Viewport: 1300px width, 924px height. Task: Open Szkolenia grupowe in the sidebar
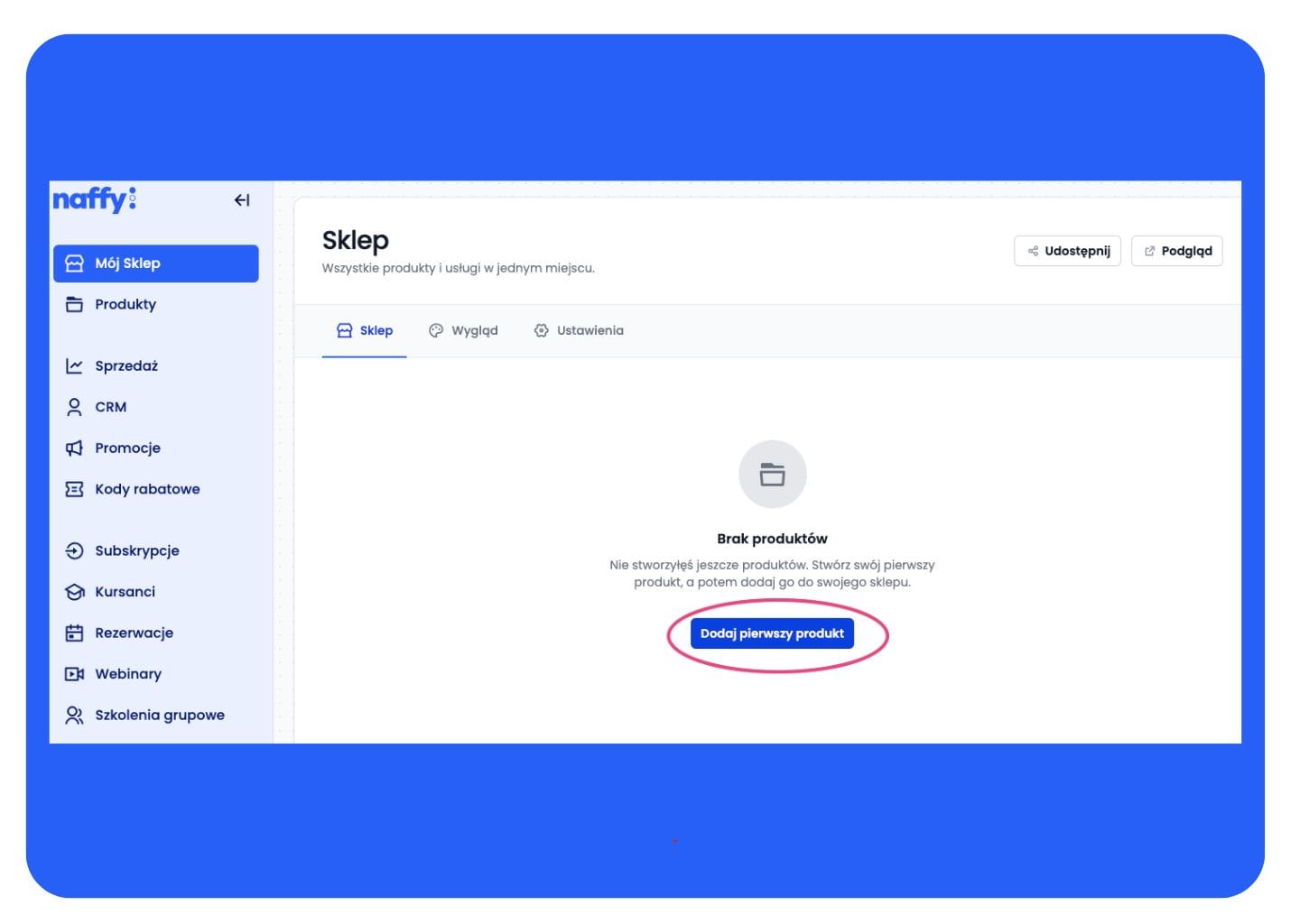pyautogui.click(x=159, y=715)
